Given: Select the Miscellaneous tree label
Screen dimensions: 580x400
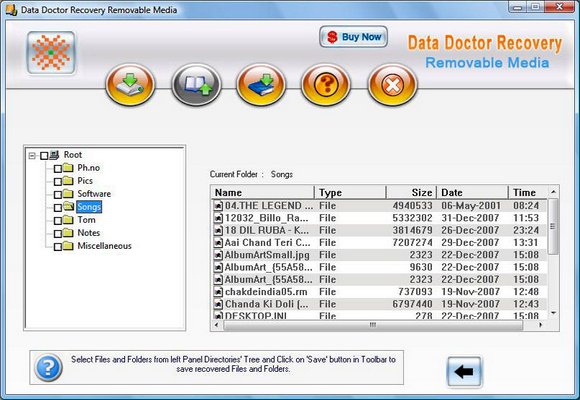Looking at the screenshot, I should [x=104, y=246].
